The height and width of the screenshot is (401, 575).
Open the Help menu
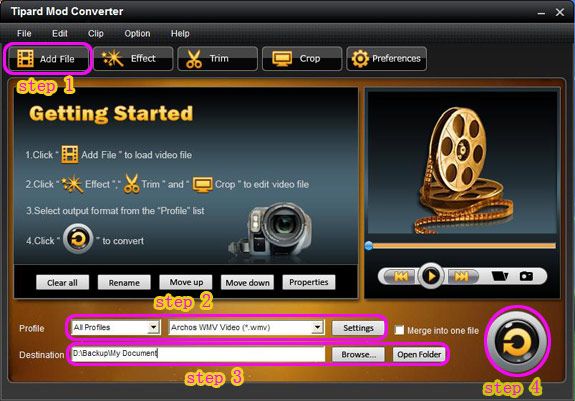point(180,33)
